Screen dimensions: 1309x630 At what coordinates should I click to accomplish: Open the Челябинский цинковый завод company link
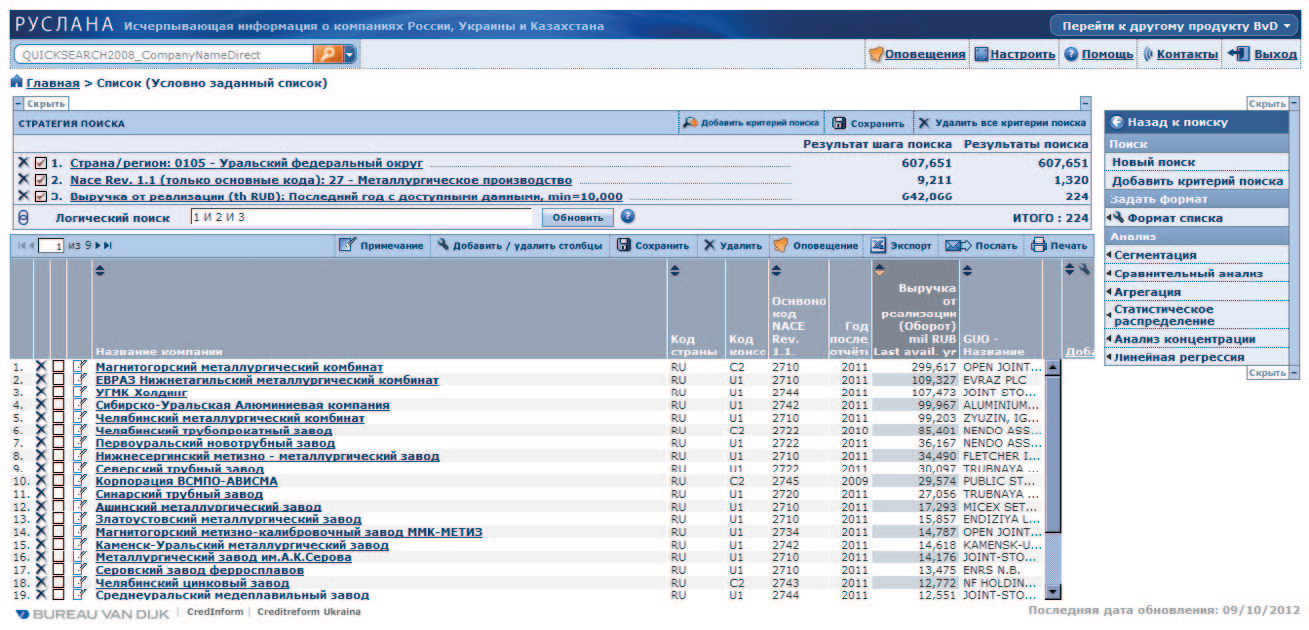coord(192,582)
